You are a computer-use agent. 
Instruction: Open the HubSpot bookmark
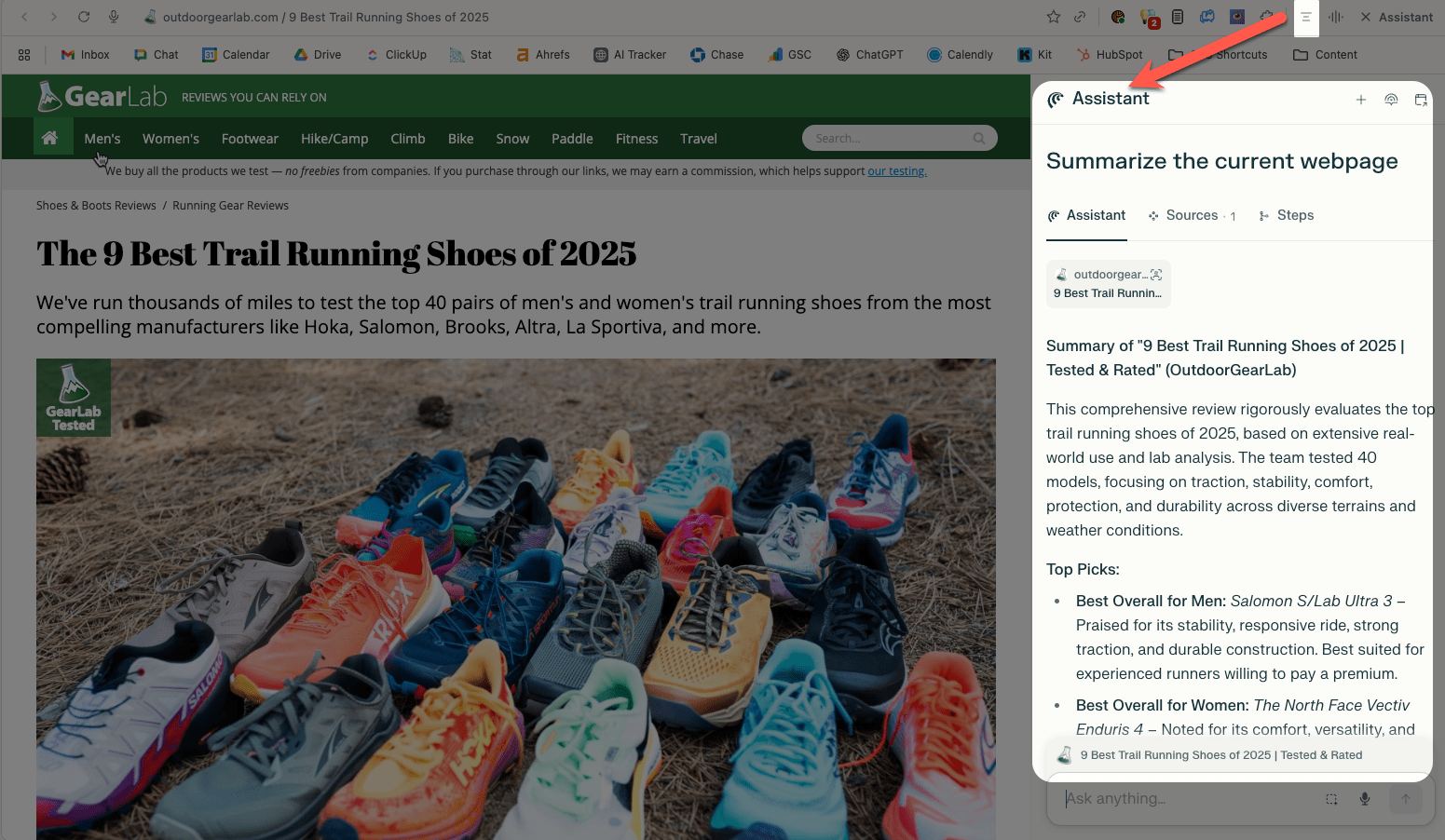point(1109,55)
